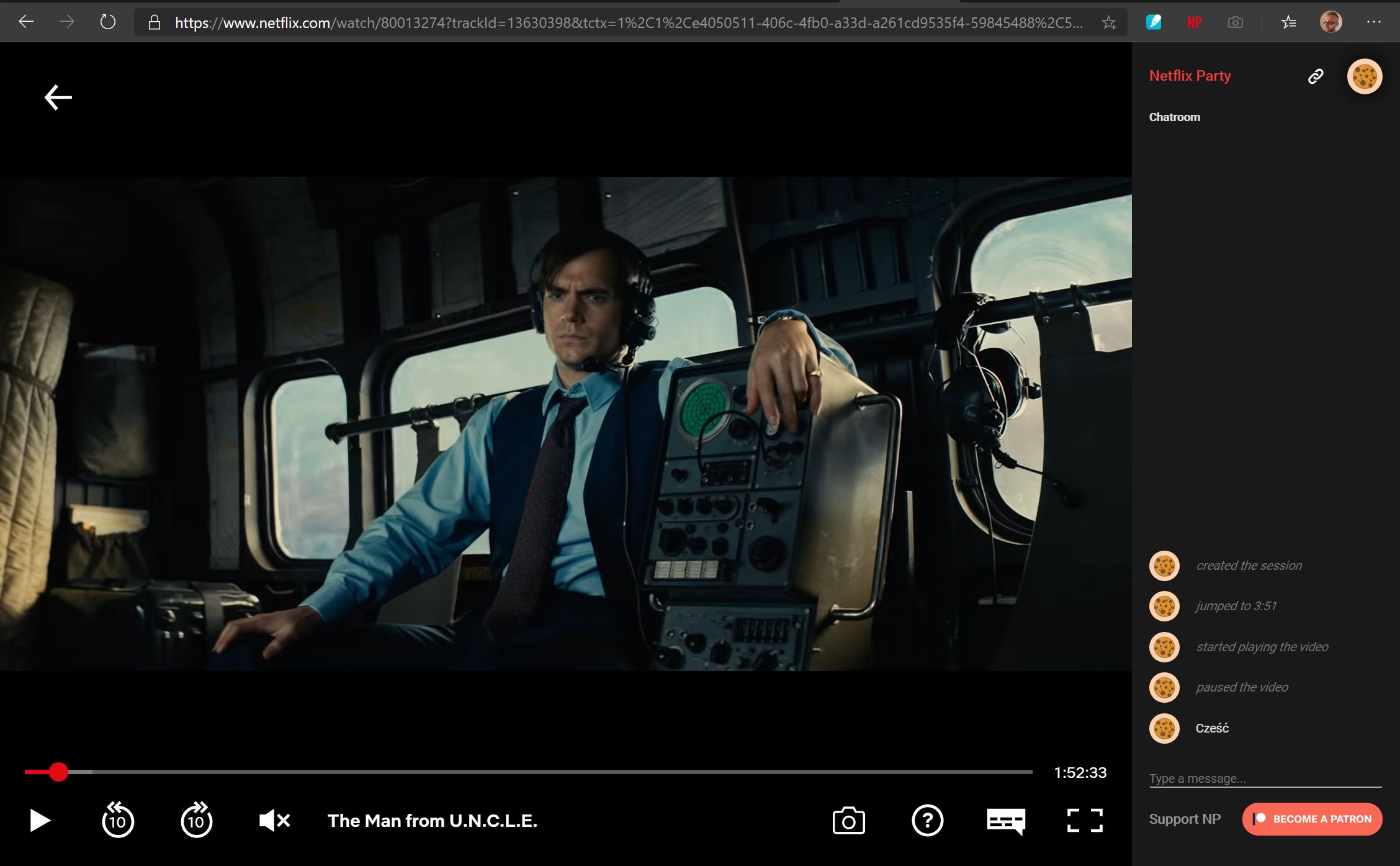Bookmark page with the star icon
Viewport: 1400px width, 866px height.
pos(1108,23)
